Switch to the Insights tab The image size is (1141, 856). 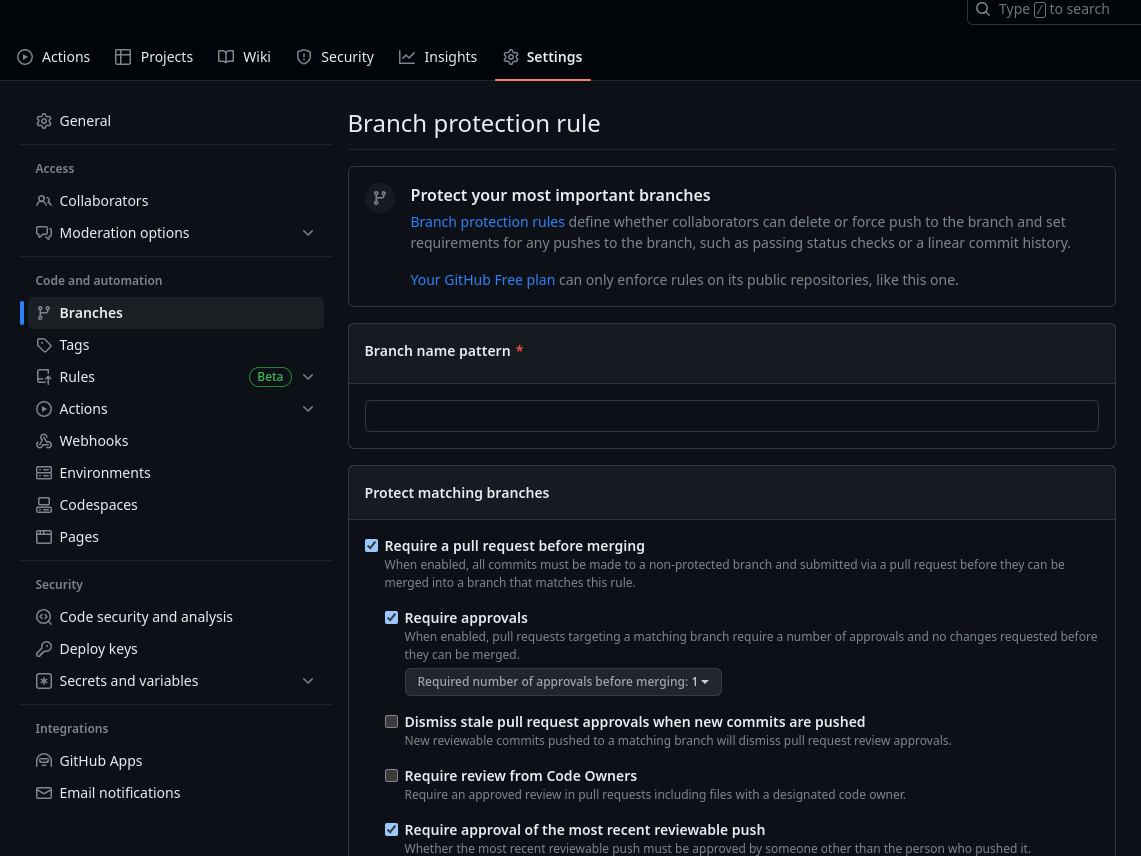pos(438,57)
